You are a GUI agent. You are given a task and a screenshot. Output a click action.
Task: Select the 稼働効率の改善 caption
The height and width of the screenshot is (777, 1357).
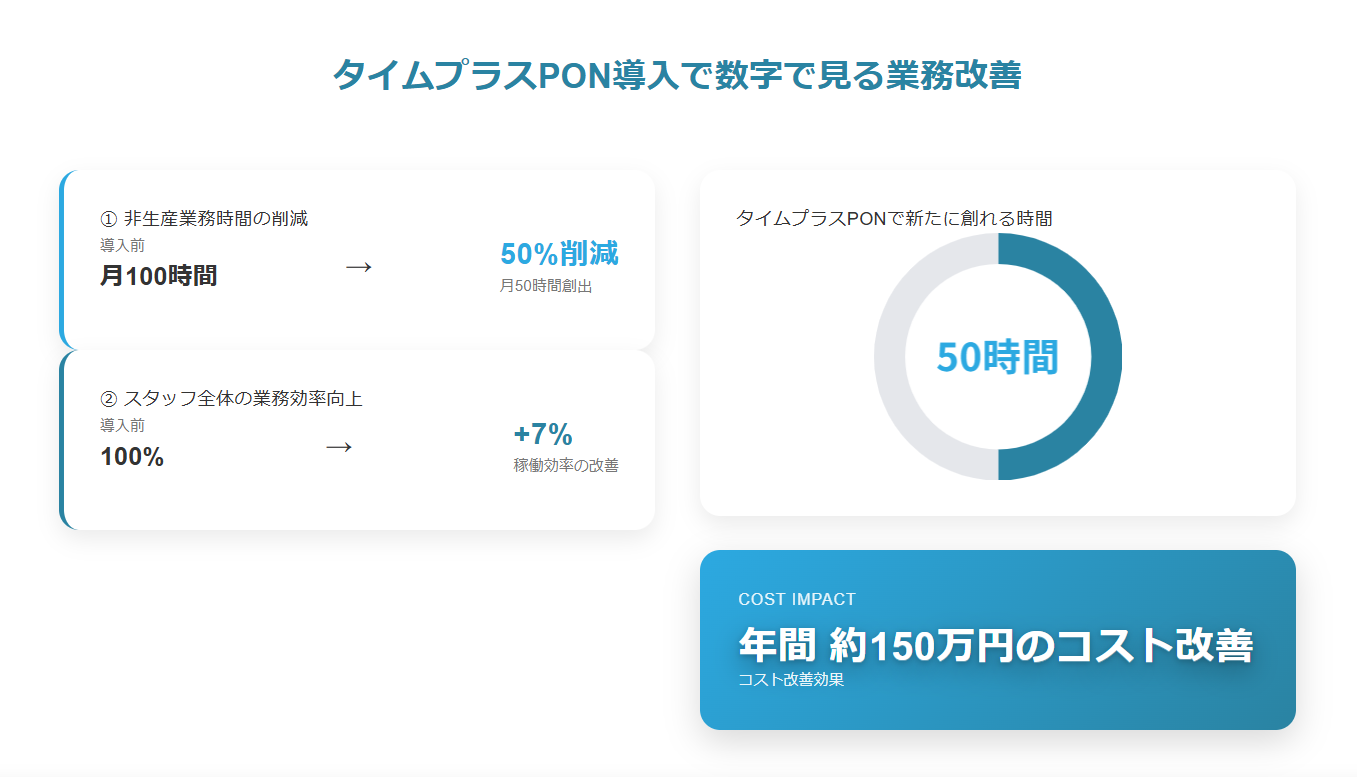566,466
